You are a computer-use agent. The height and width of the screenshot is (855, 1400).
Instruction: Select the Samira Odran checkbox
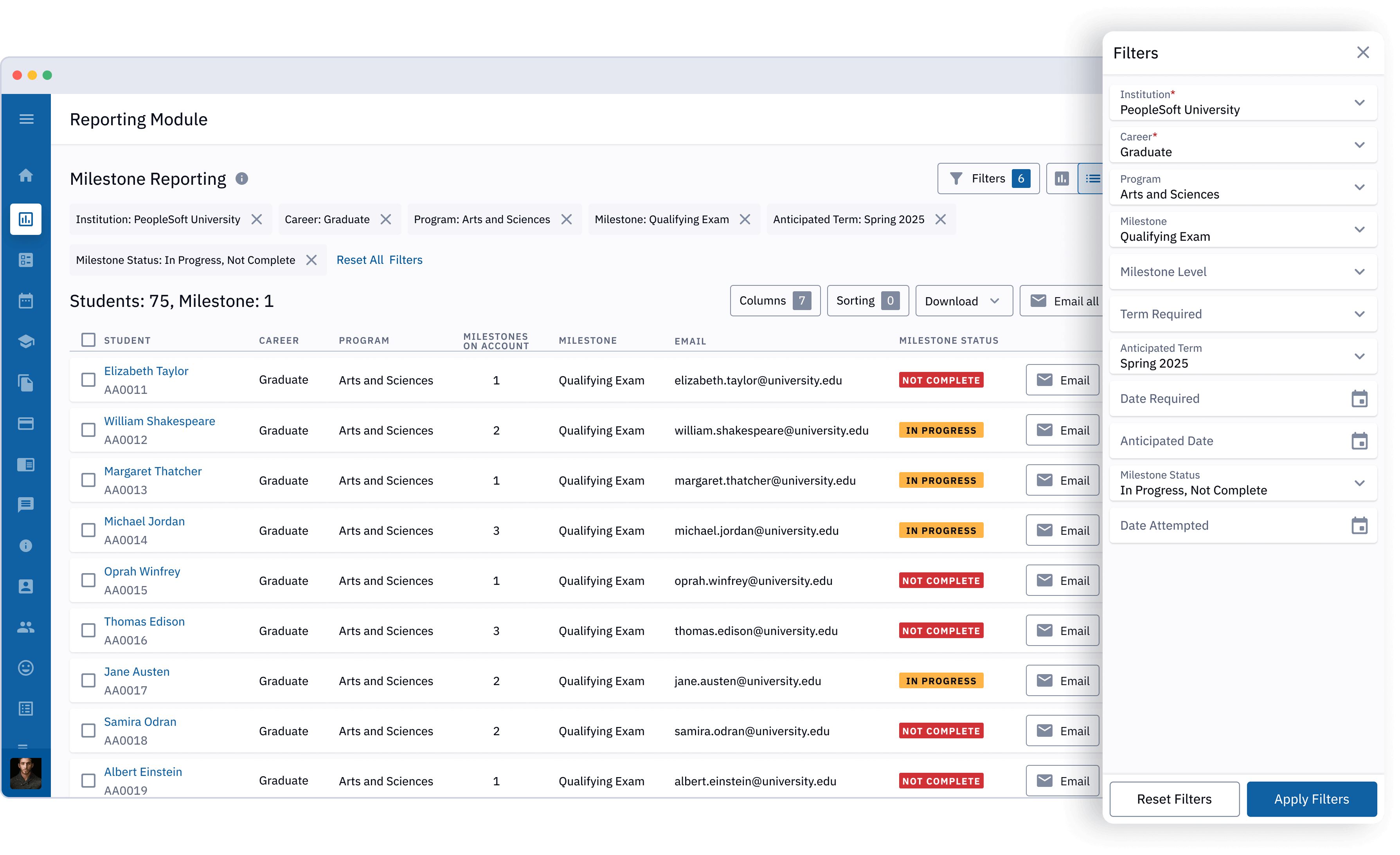click(x=88, y=730)
